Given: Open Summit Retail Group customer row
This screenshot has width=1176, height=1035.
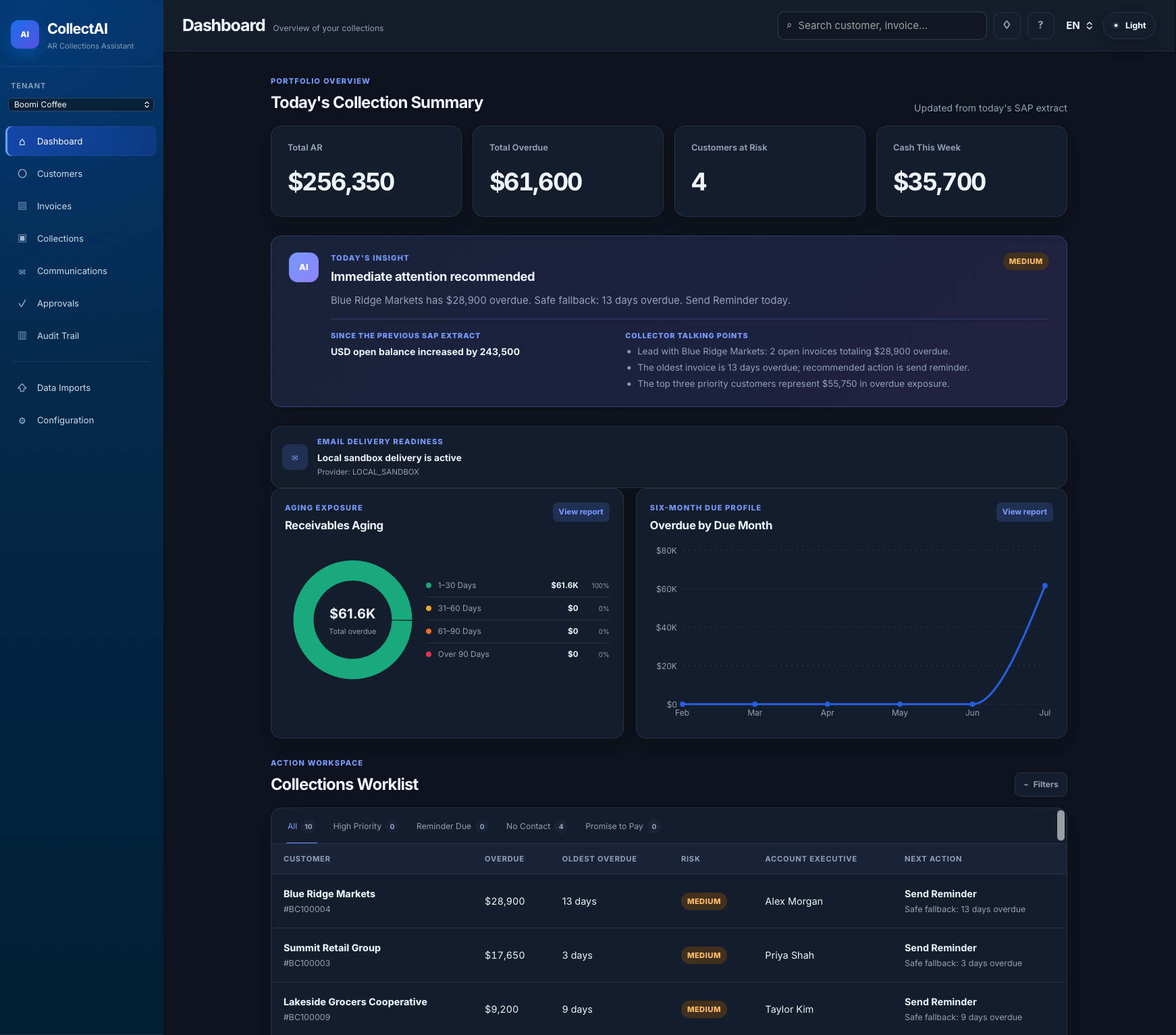Looking at the screenshot, I should (x=668, y=955).
